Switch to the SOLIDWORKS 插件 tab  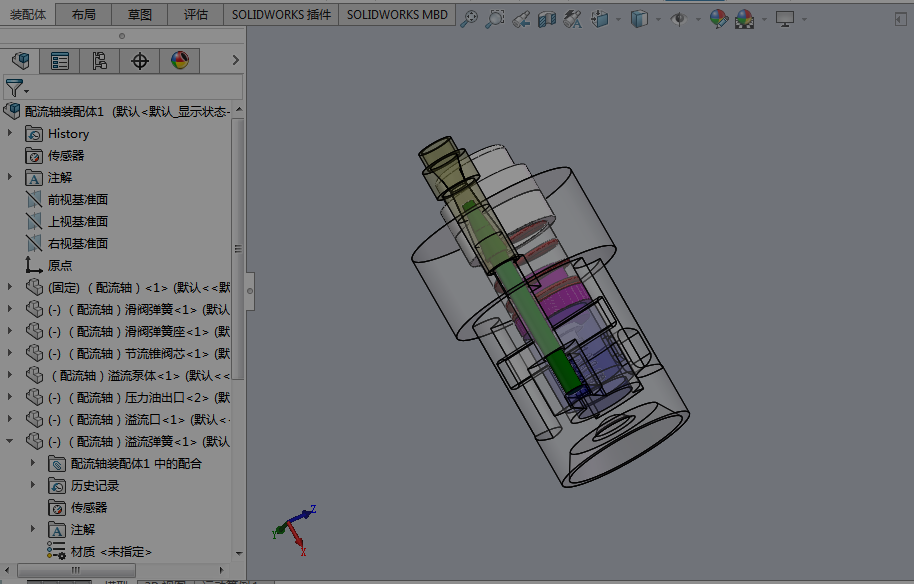[281, 15]
